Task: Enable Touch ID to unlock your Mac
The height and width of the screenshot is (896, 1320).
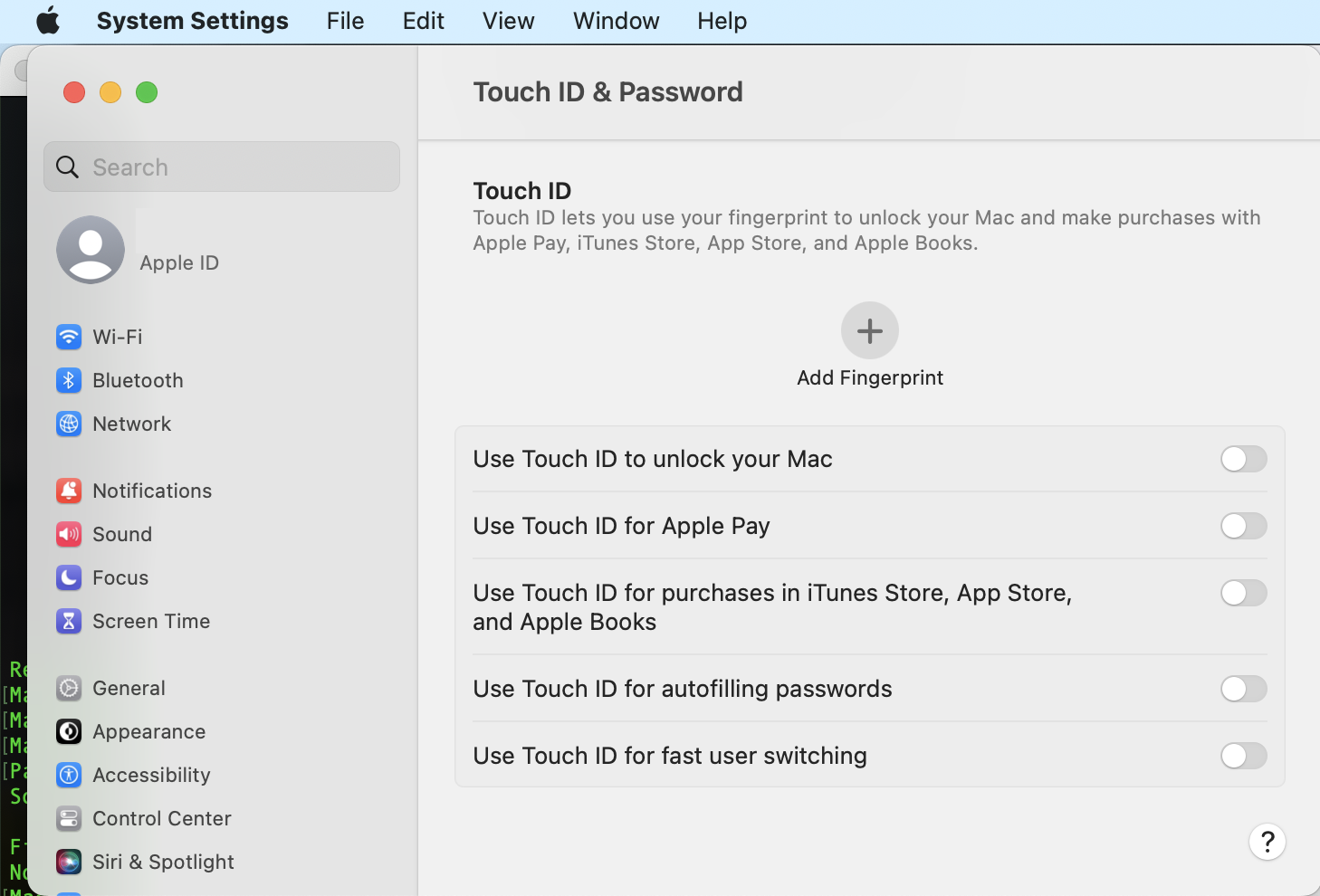Action: 1243,459
